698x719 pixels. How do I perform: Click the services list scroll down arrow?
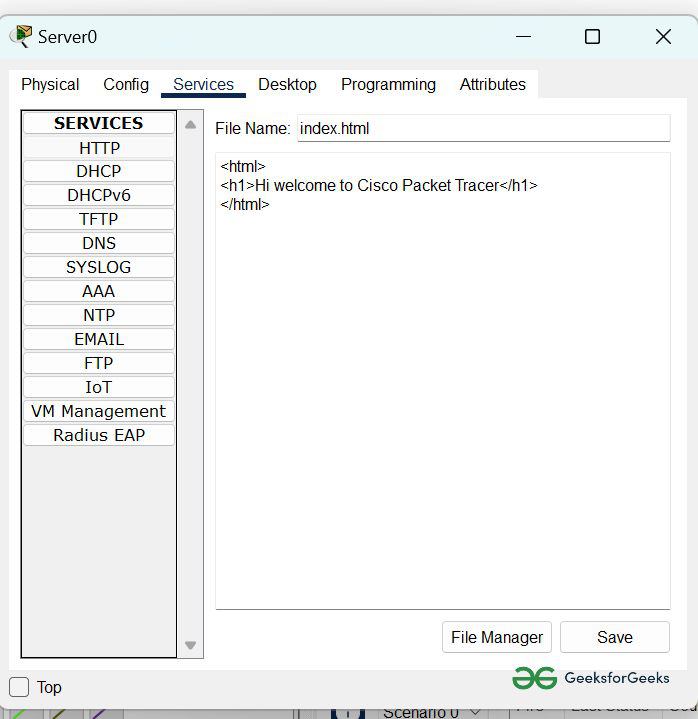click(190, 645)
